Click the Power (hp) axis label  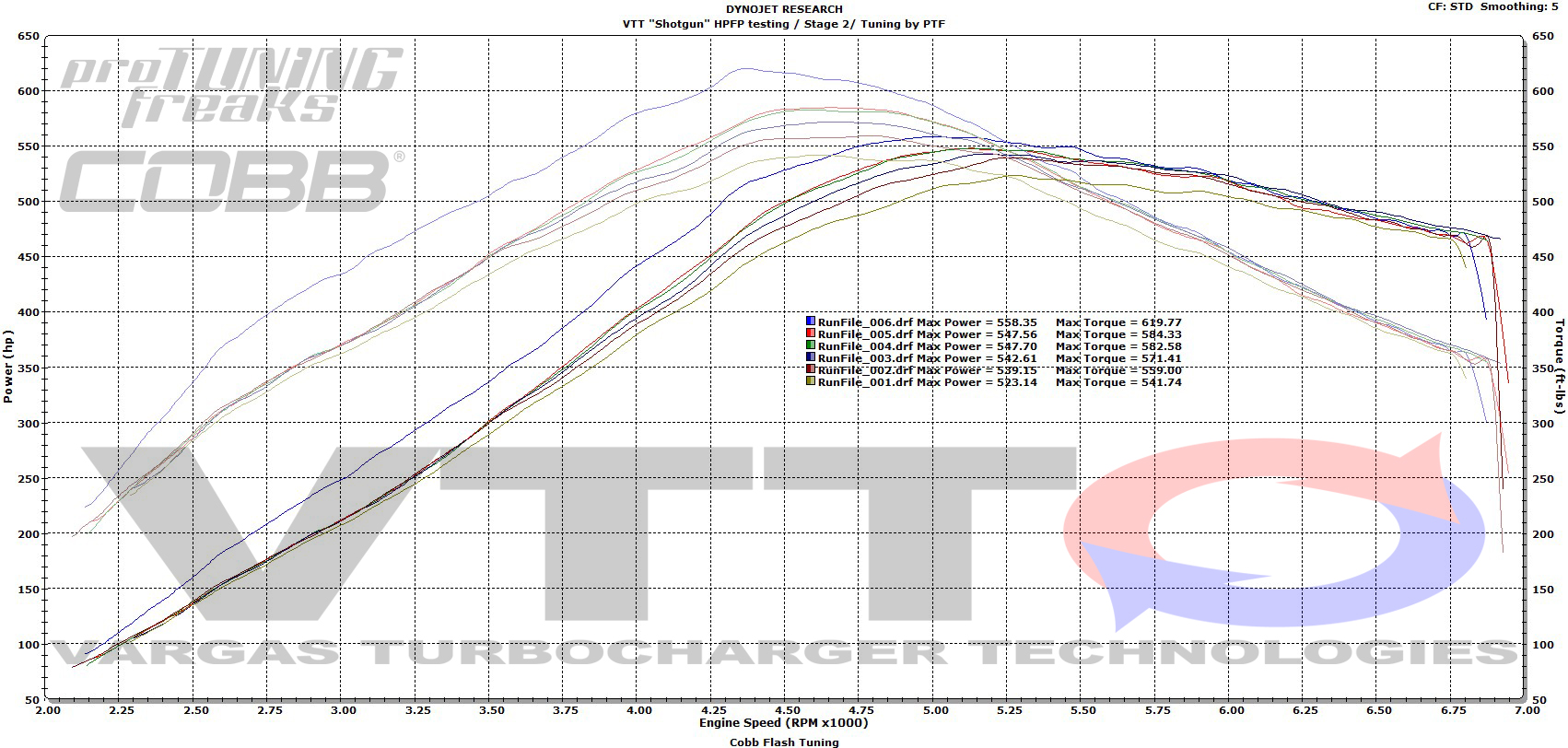click(x=8, y=367)
